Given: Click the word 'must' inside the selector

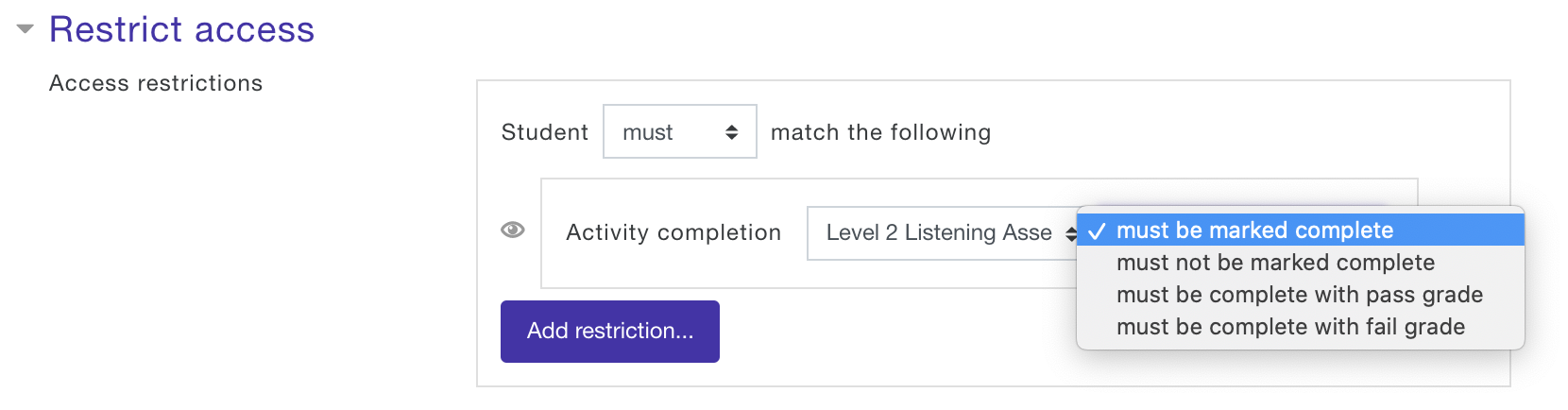Looking at the screenshot, I should 648,132.
